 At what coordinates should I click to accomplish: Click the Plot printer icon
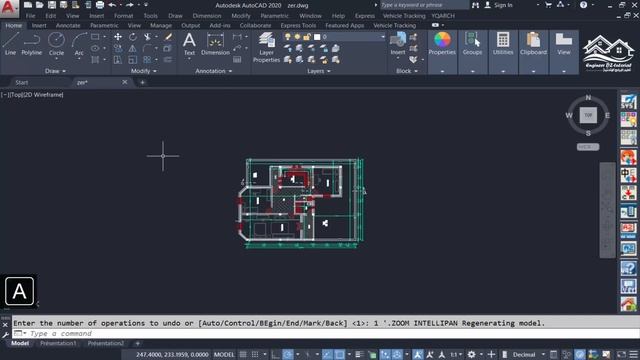point(100,5)
